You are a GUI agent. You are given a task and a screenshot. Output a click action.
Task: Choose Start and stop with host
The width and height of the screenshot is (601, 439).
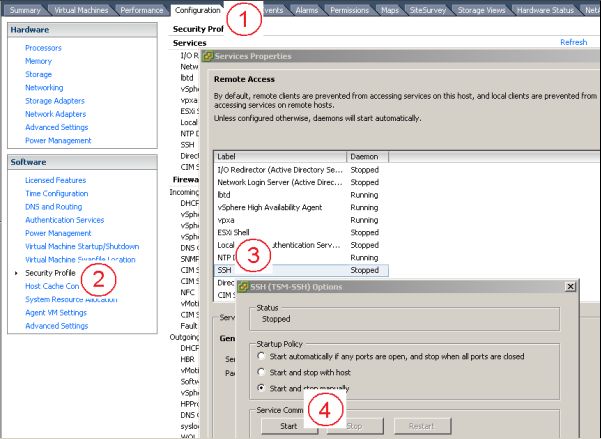click(261, 372)
